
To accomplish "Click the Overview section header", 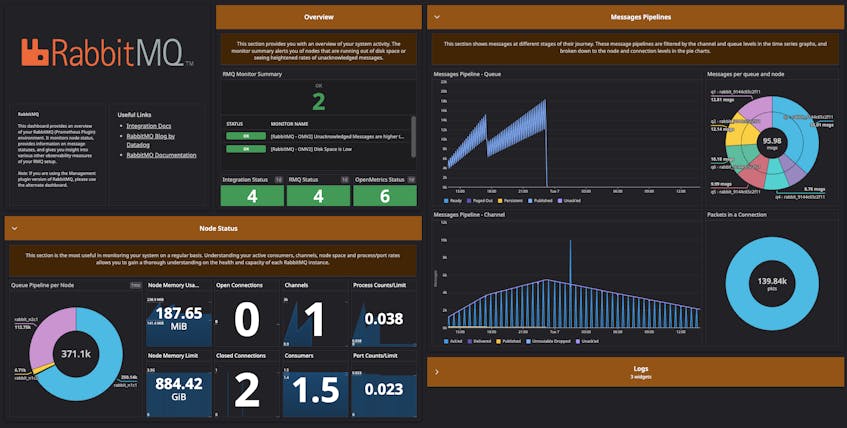I will (x=319, y=17).
